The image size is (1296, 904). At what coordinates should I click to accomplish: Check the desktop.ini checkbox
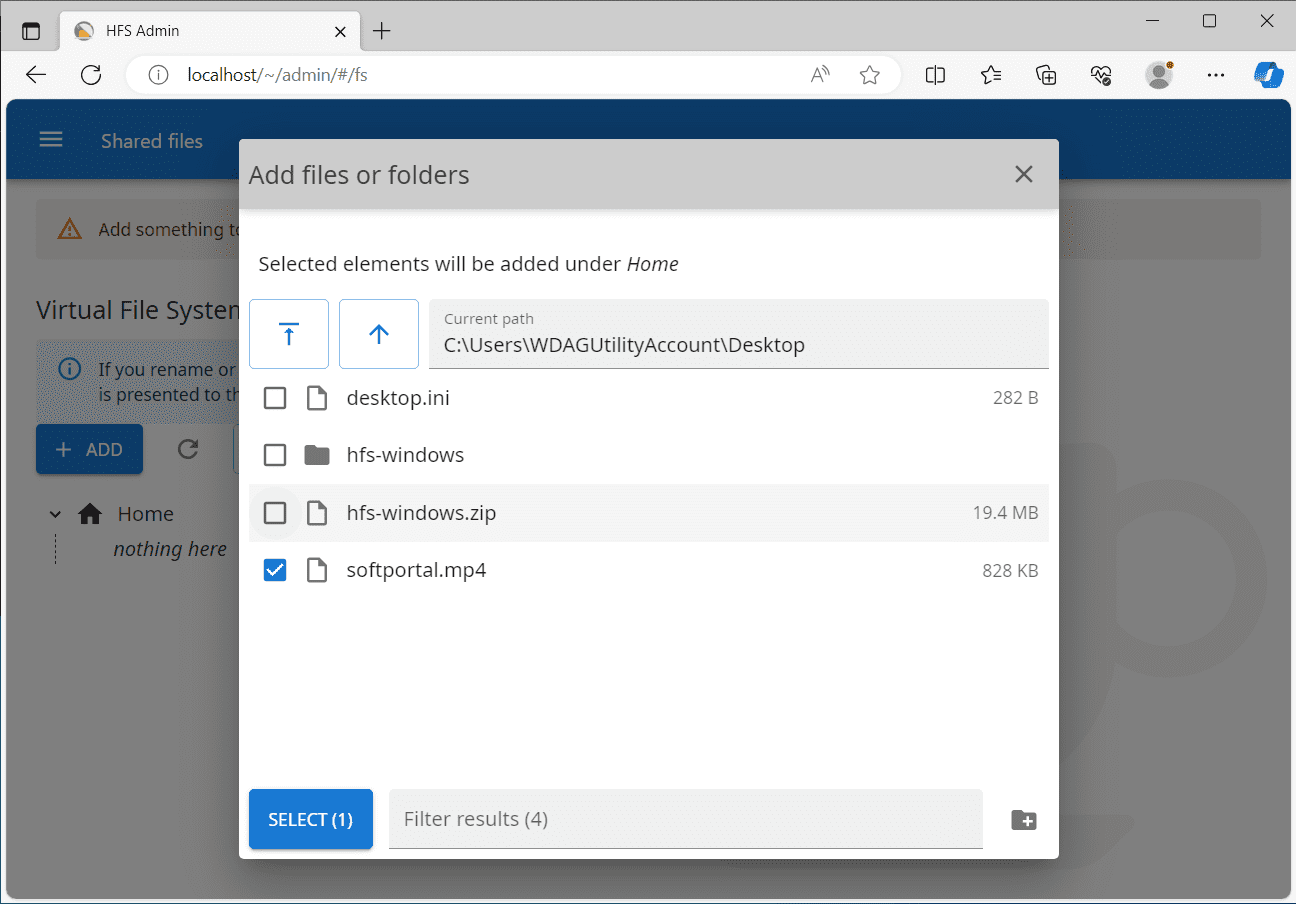point(275,399)
